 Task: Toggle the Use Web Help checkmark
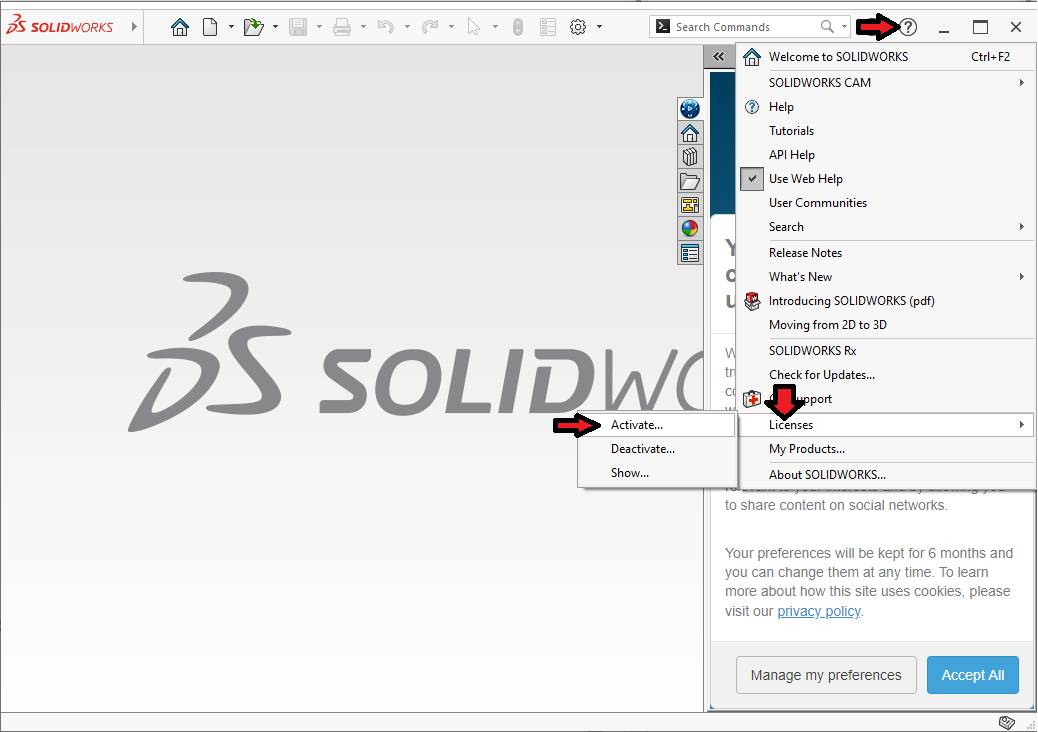tap(752, 179)
